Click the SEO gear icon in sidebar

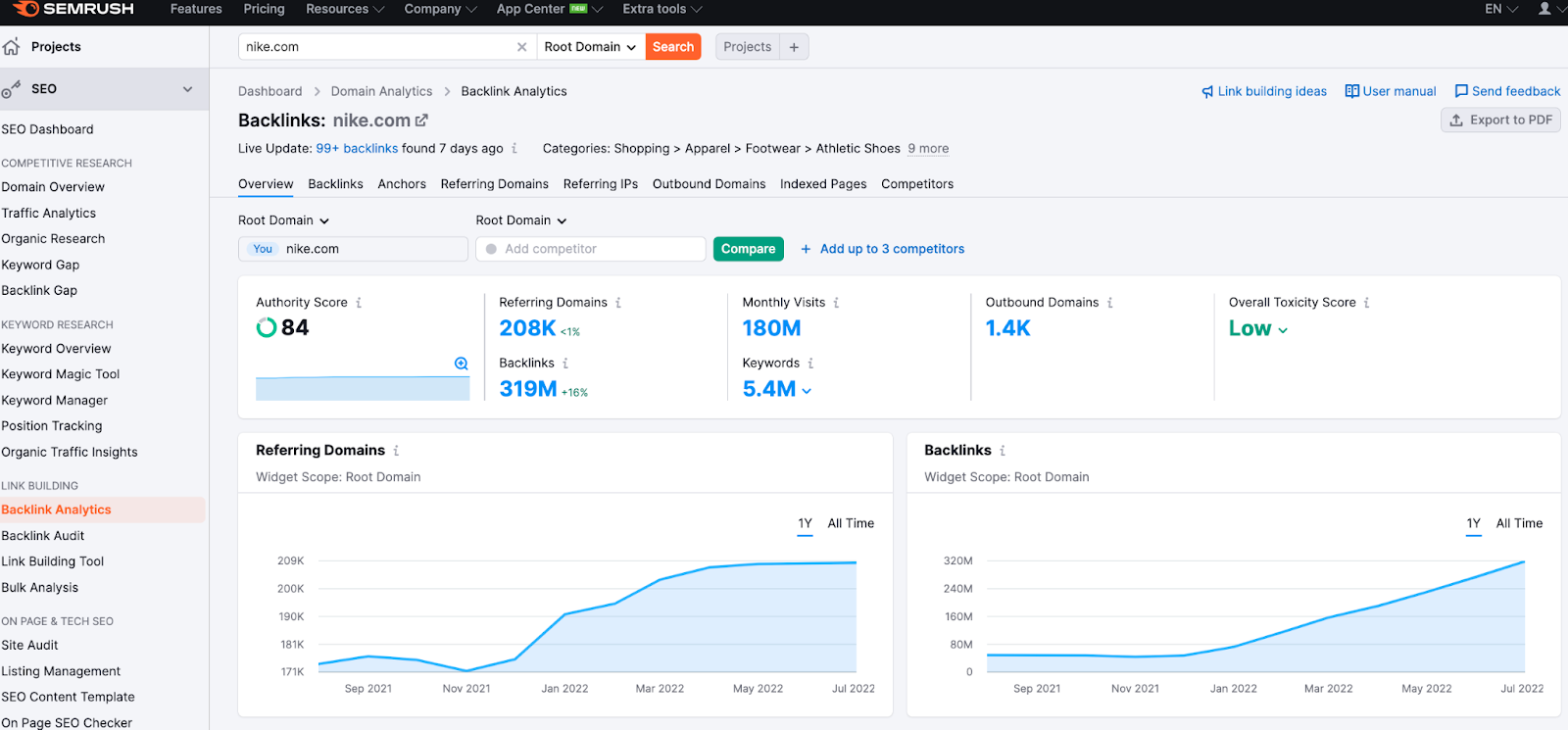point(11,89)
